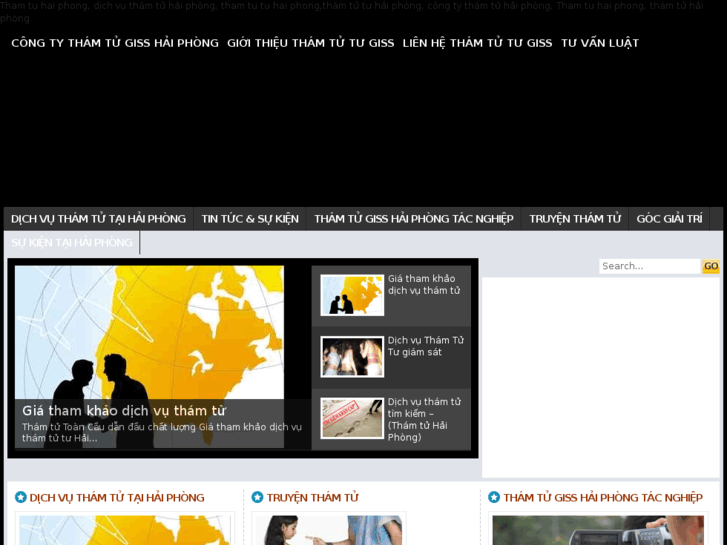727x545 pixels.
Task: Open link Dịch vụ thám tử tìm kiếm (Thám tử Hải Phòng)
Action: [x=424, y=420]
